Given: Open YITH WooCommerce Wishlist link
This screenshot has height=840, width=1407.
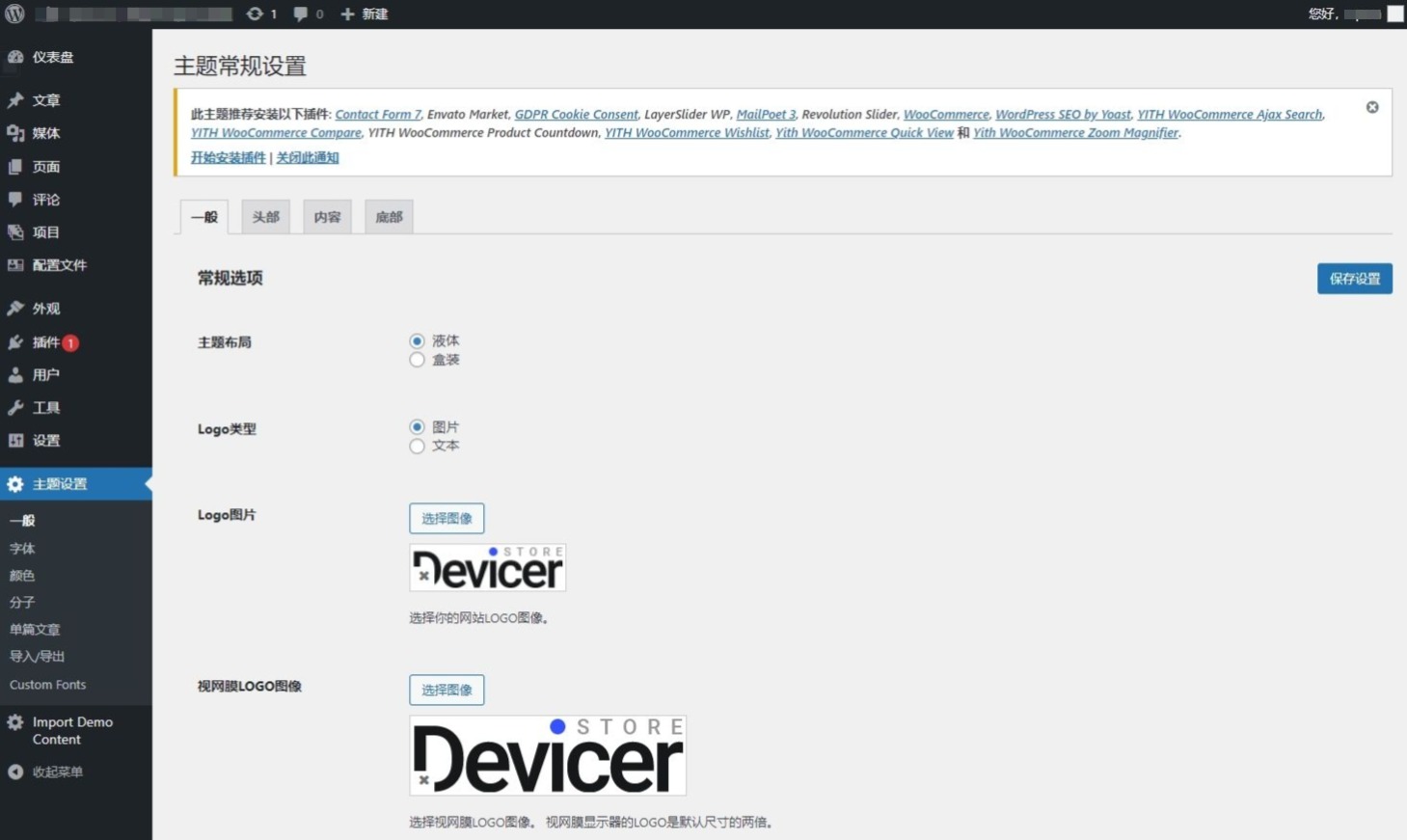Looking at the screenshot, I should pyautogui.click(x=687, y=132).
